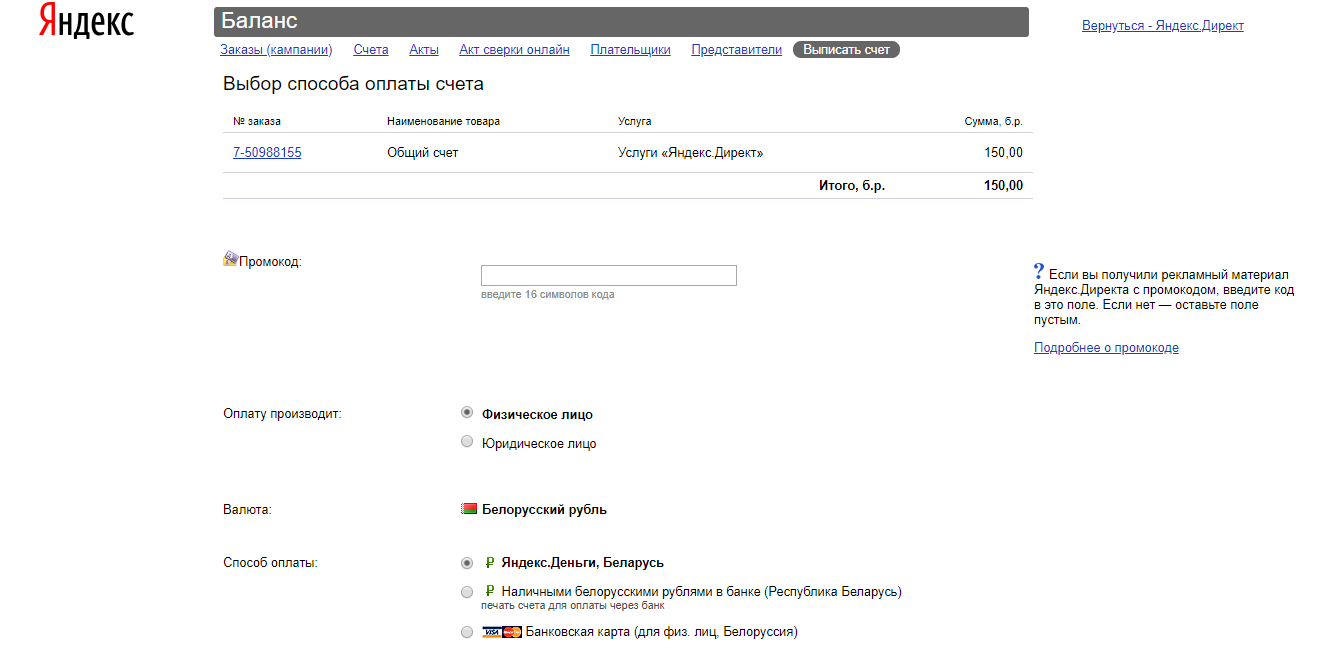The image size is (1322, 648).
Task: Open the Представители tab
Action: tap(736, 50)
